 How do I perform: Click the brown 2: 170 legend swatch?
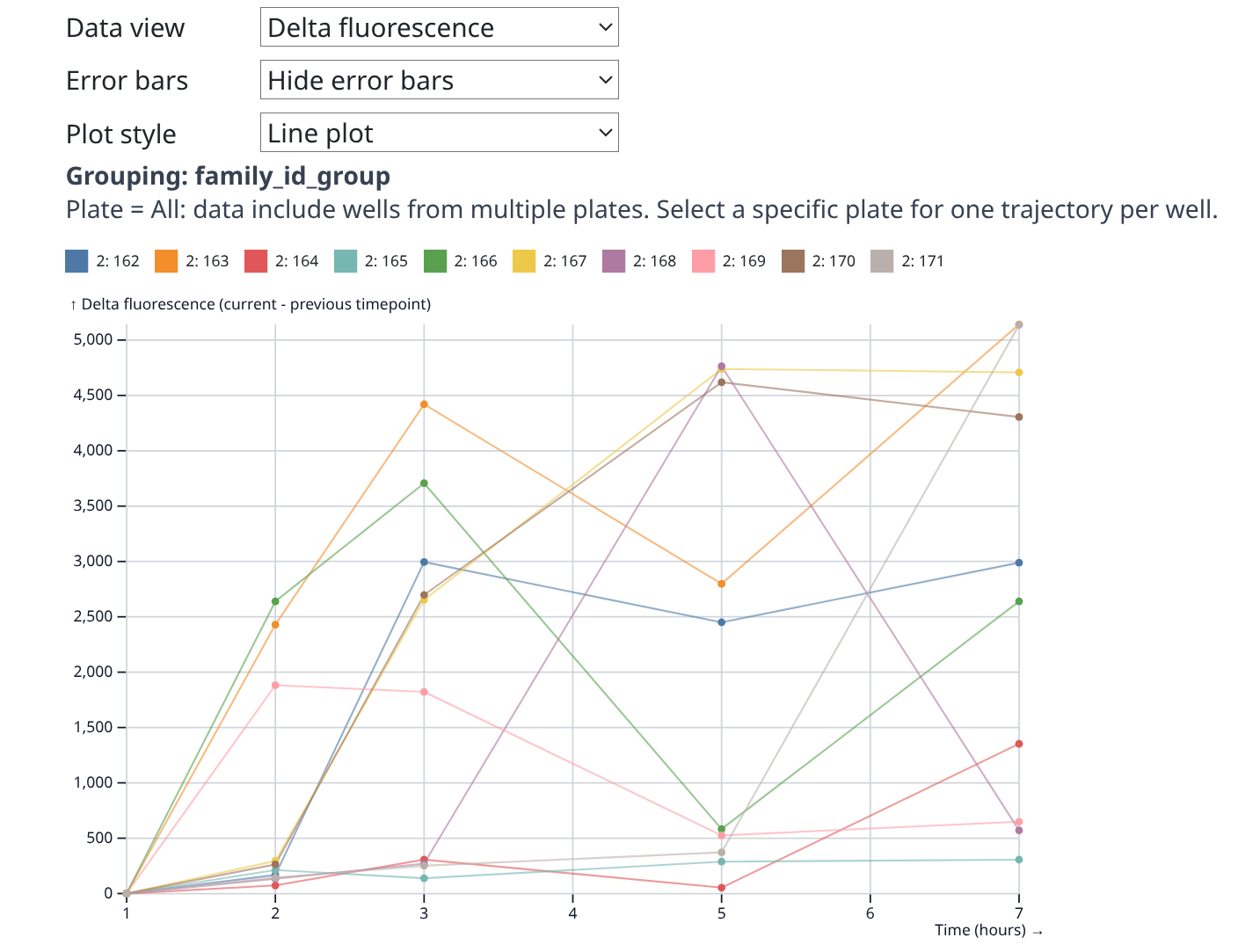tap(793, 261)
